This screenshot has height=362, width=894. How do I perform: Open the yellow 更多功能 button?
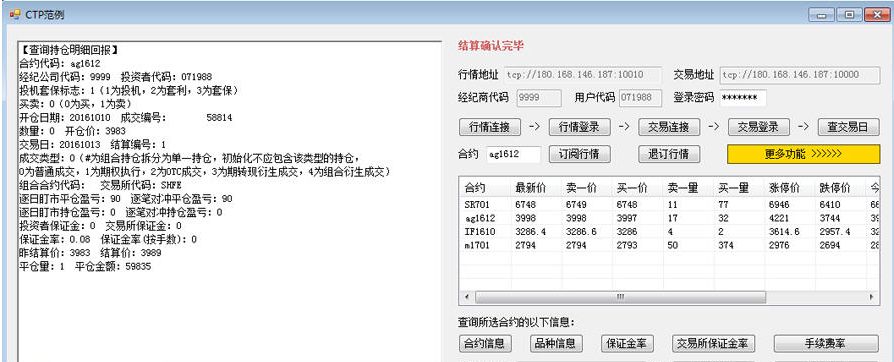point(803,154)
